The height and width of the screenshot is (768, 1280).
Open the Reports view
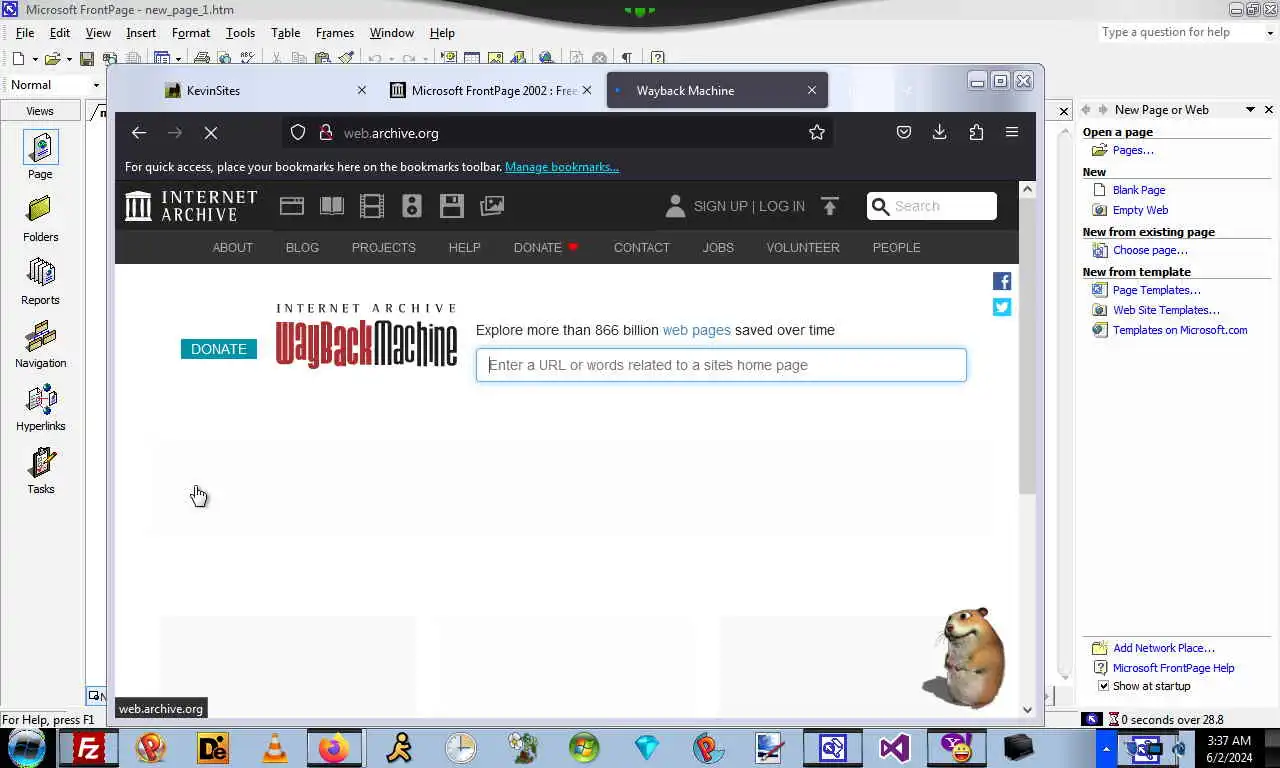point(40,281)
